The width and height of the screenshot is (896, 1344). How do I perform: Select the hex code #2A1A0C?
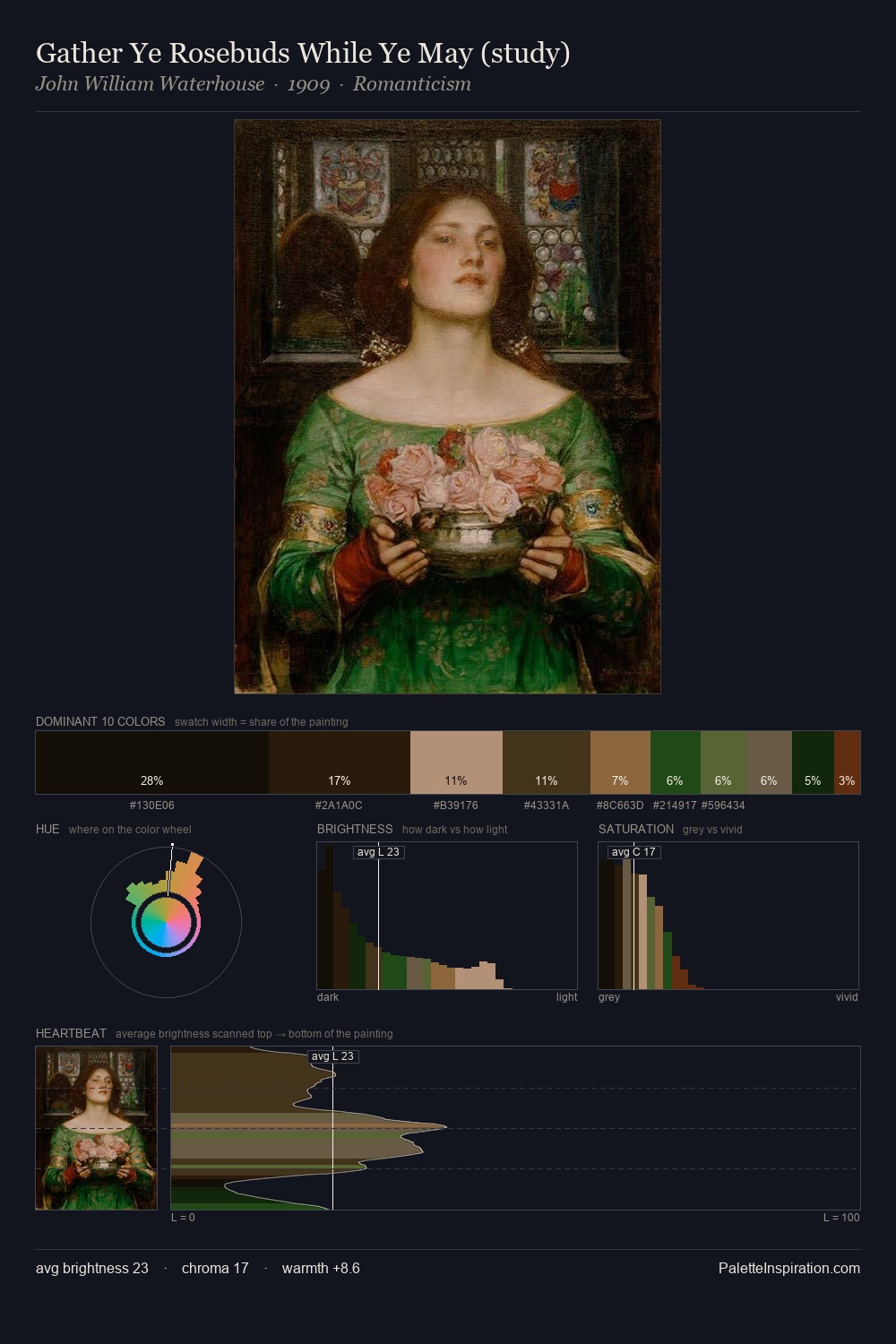tap(340, 806)
